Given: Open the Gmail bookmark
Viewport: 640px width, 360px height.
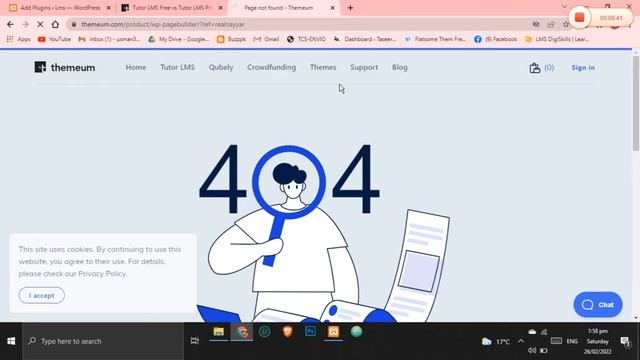Looking at the screenshot, I should click(266, 39).
